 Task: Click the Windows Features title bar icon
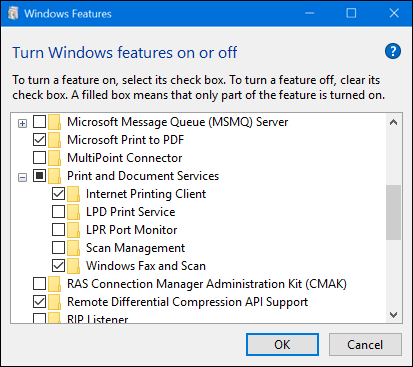[13, 13]
